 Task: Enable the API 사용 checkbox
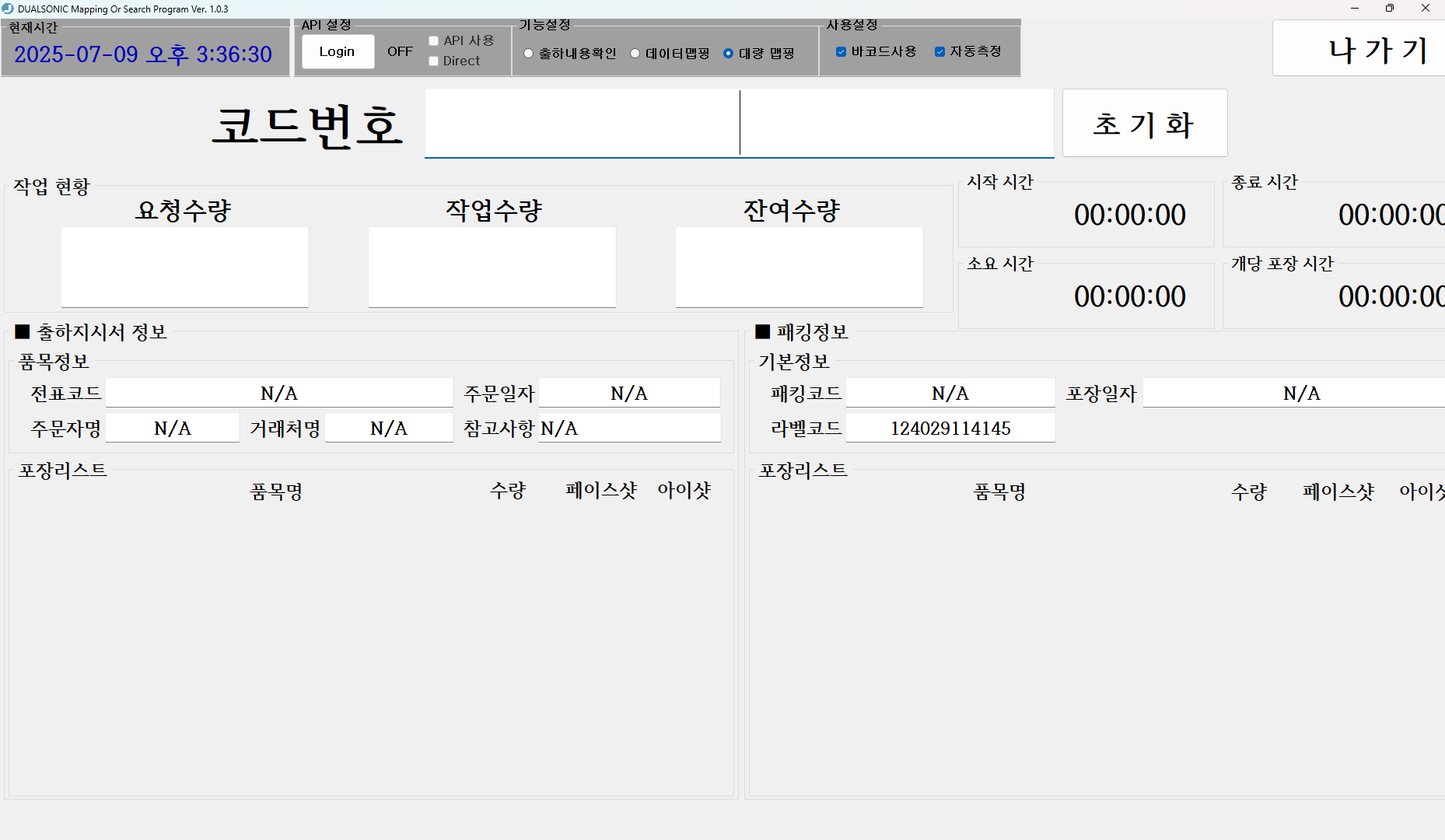tap(433, 40)
